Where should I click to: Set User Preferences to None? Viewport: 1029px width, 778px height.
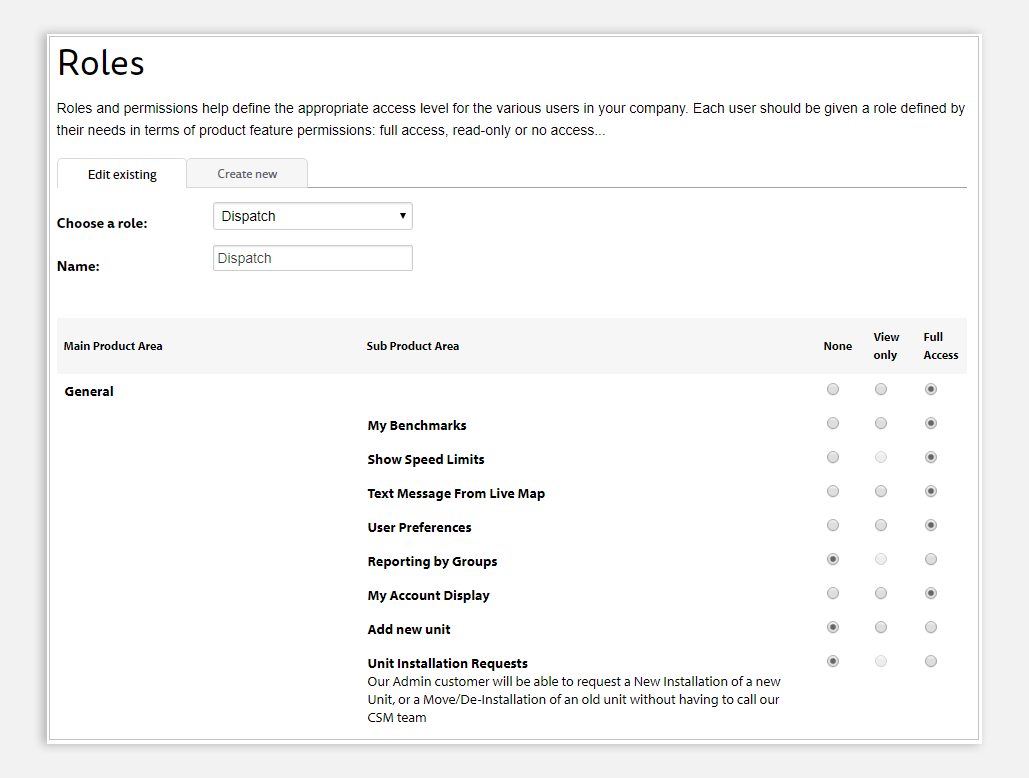tap(833, 525)
